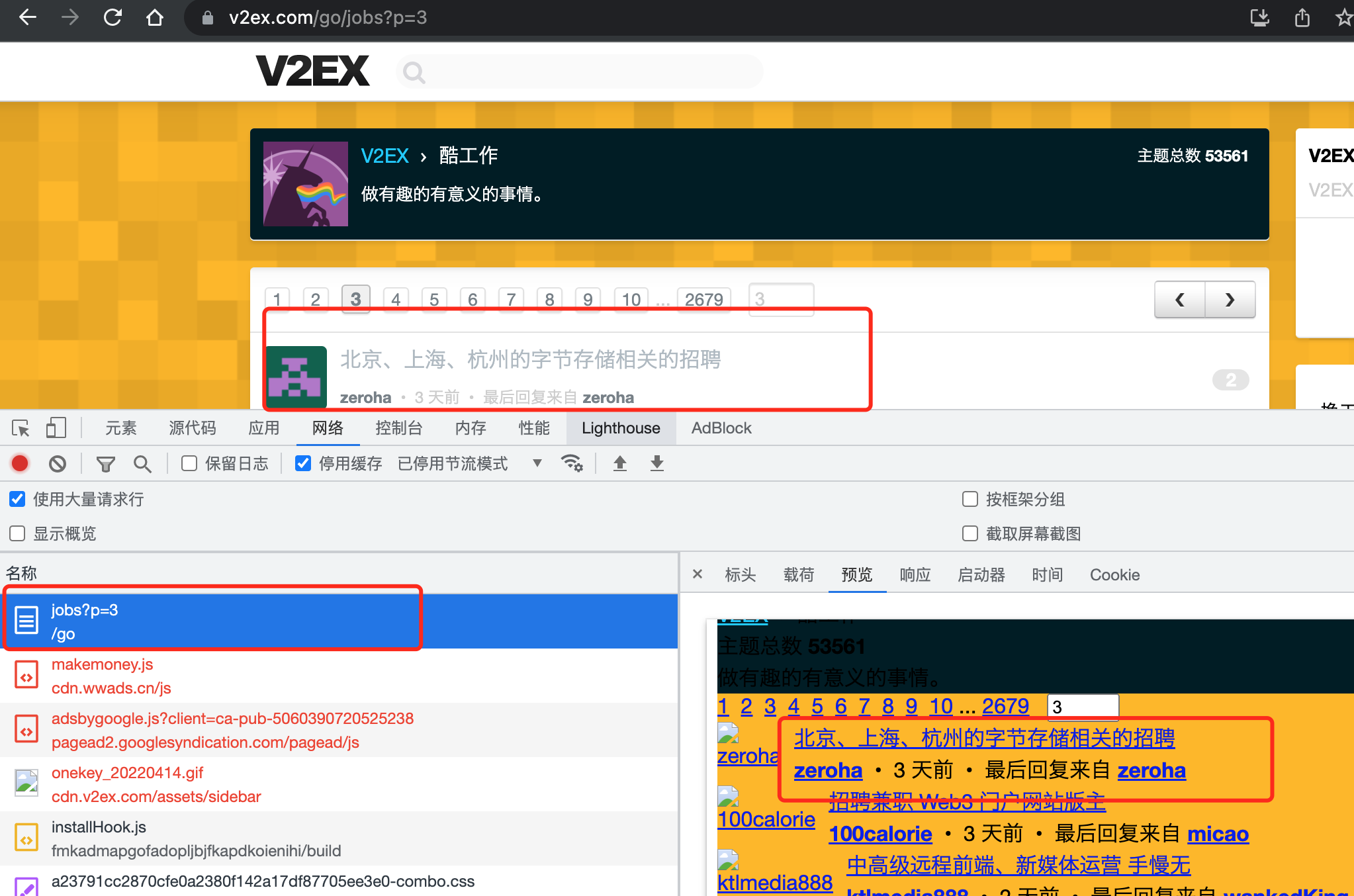The height and width of the screenshot is (896, 1354).
Task: Click the previous page chevron button
Action: [x=1179, y=300]
